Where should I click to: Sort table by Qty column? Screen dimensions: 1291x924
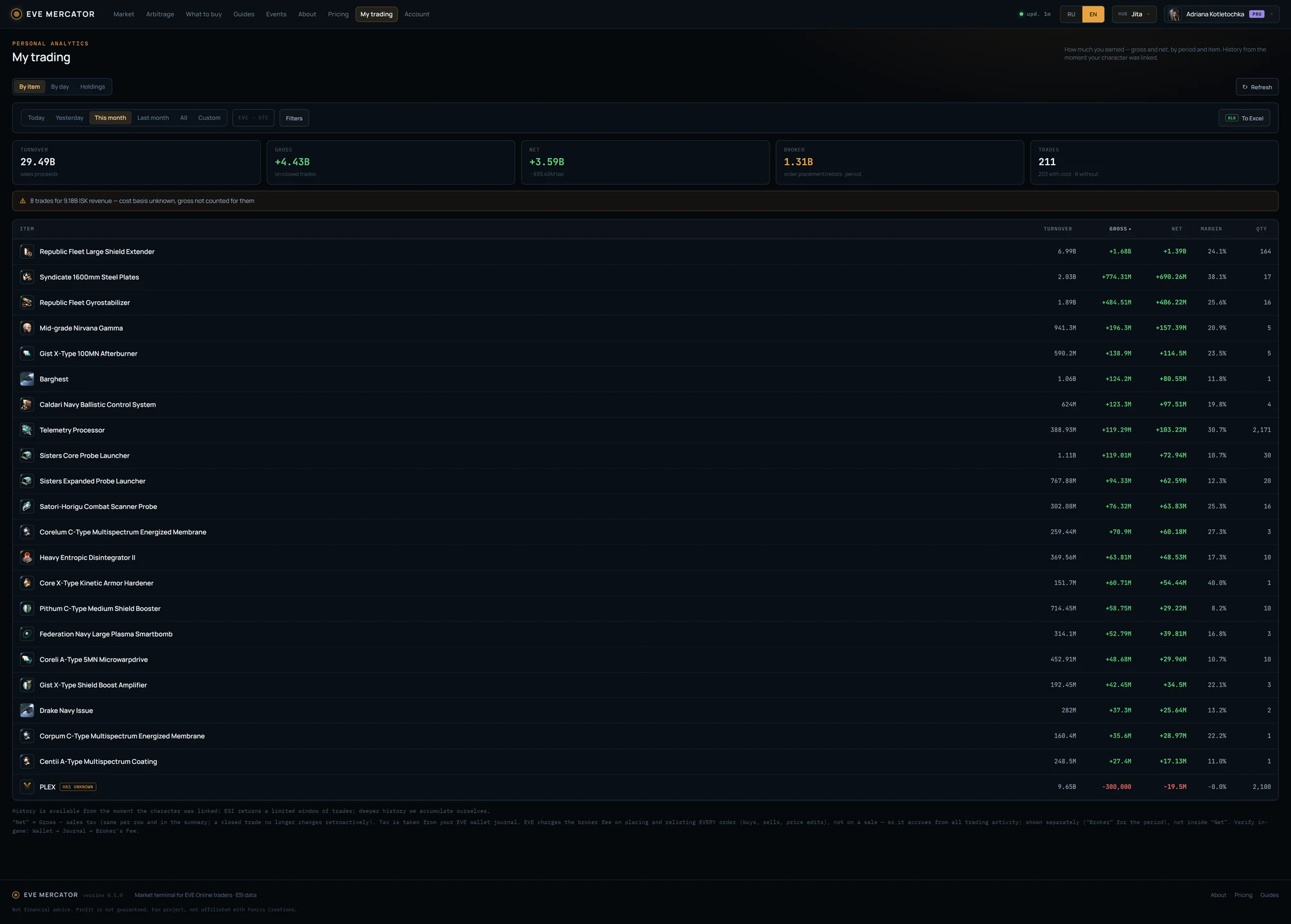click(x=1261, y=229)
